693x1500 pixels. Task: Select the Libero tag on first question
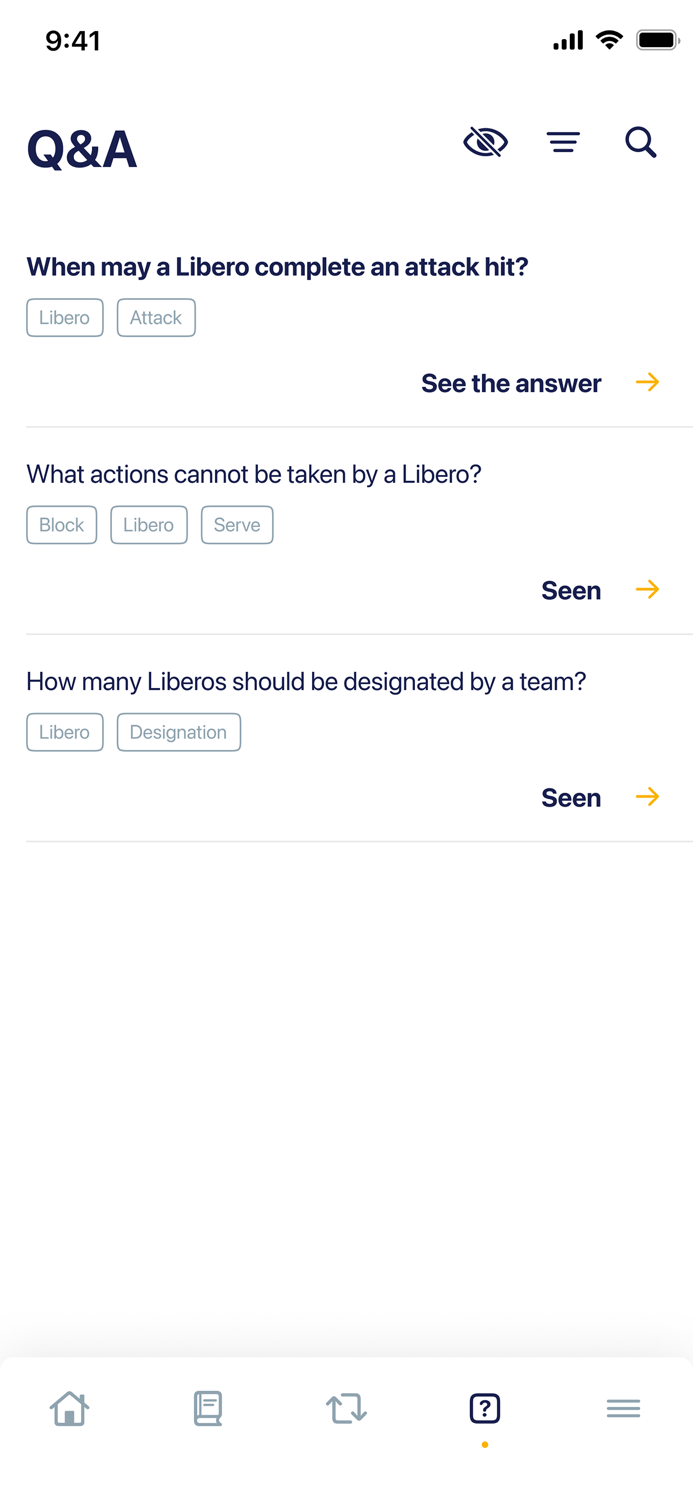pyautogui.click(x=64, y=317)
